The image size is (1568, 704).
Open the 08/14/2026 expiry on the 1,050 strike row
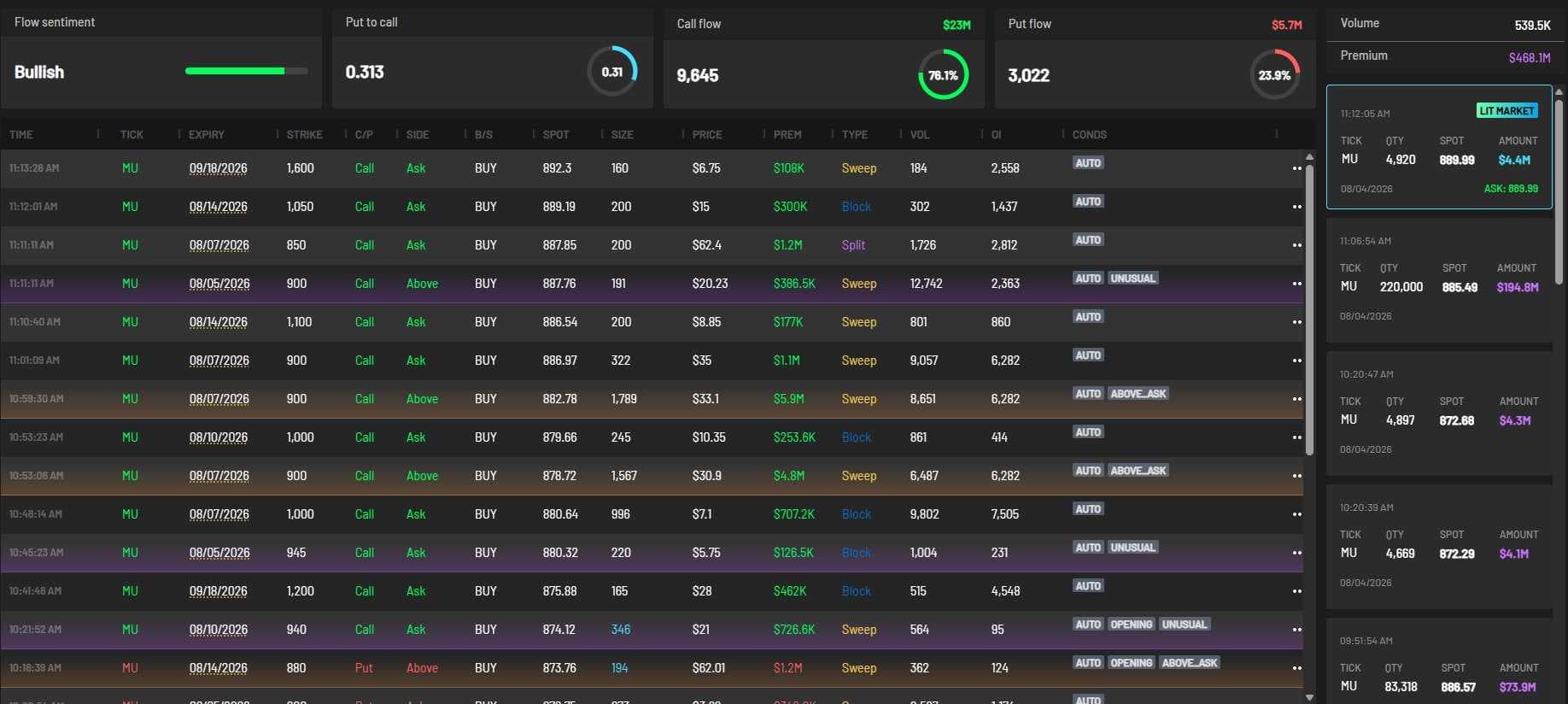coord(219,207)
